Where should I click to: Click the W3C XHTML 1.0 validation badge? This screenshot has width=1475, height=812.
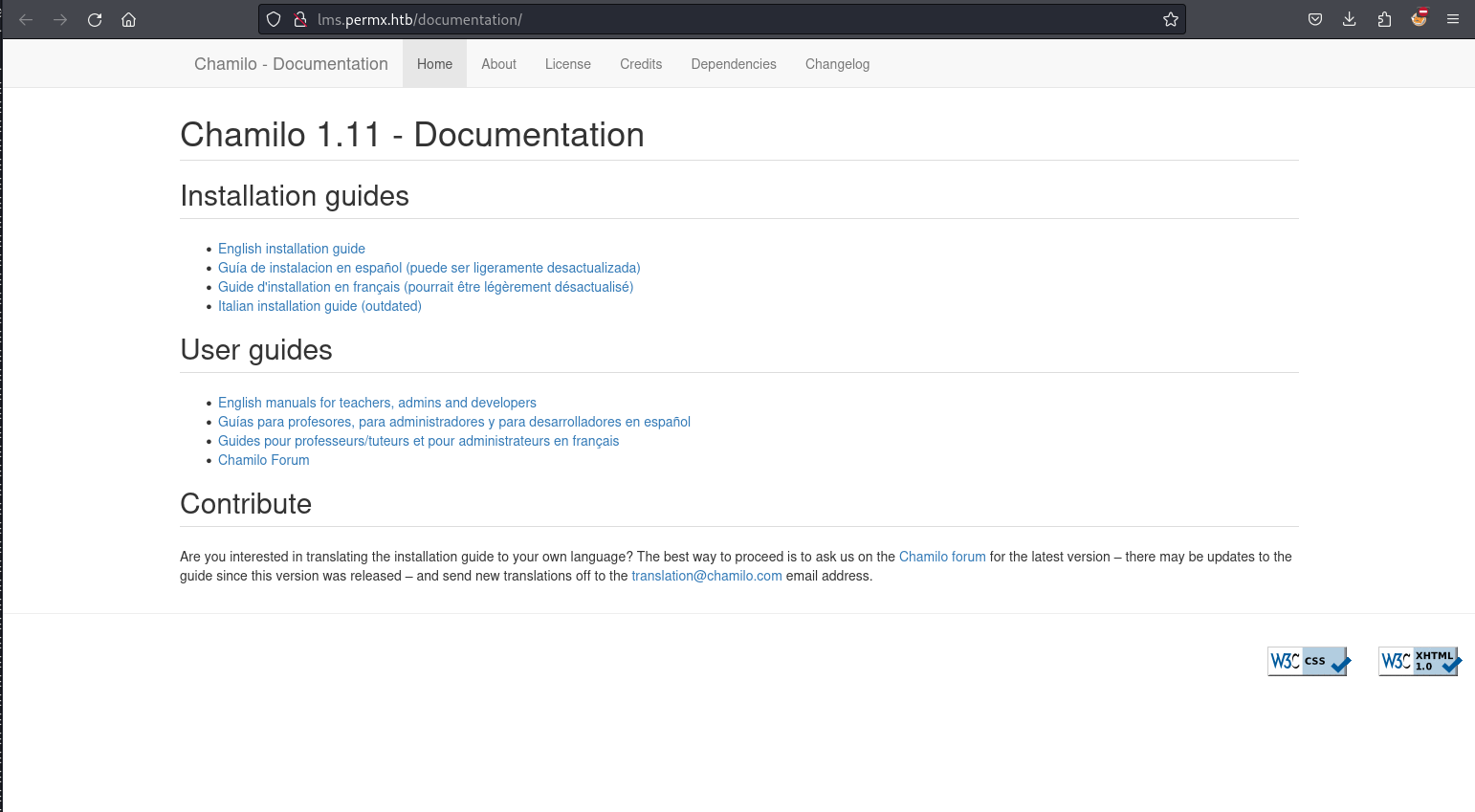(1420, 661)
